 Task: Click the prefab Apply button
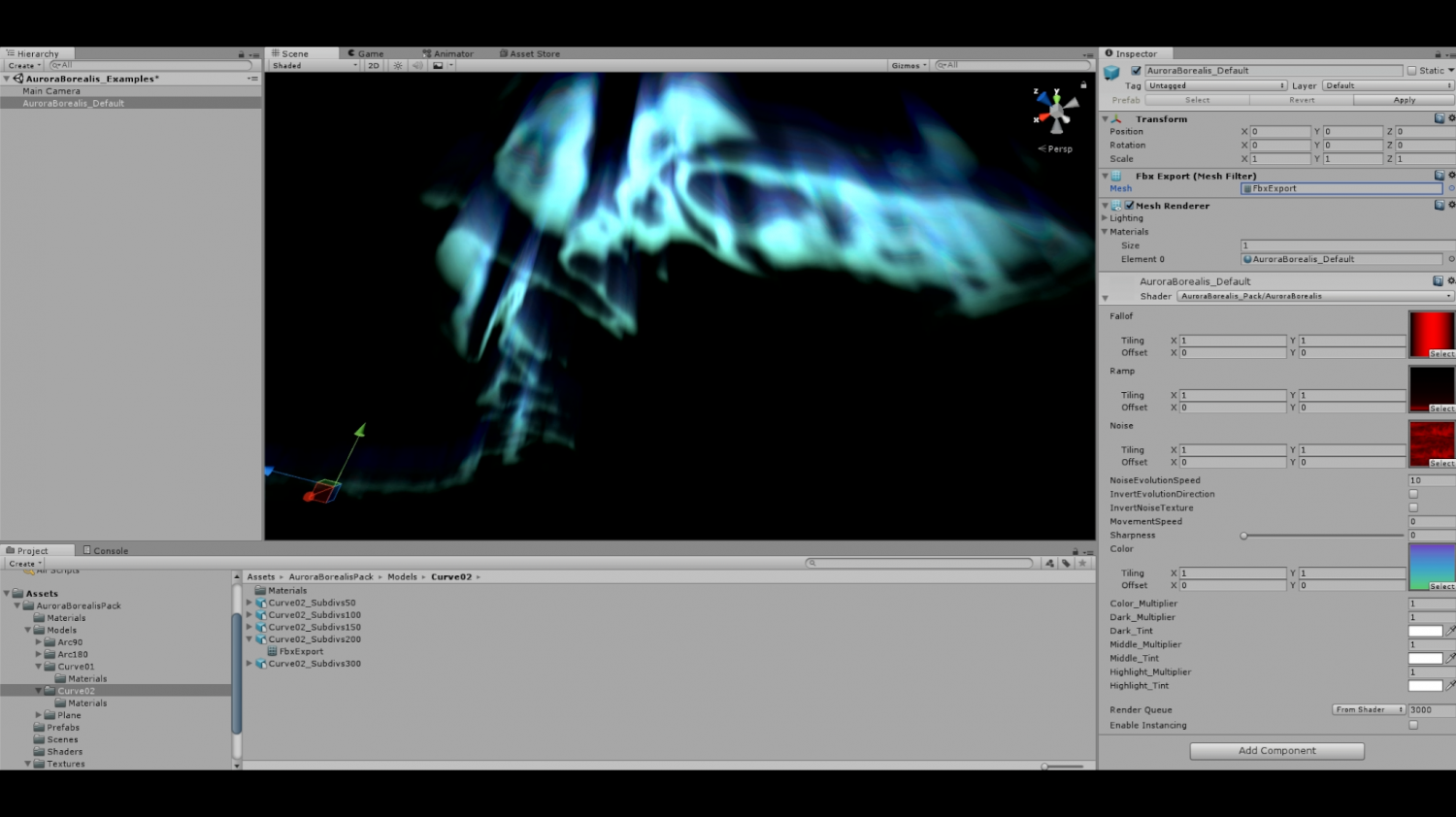point(1405,100)
